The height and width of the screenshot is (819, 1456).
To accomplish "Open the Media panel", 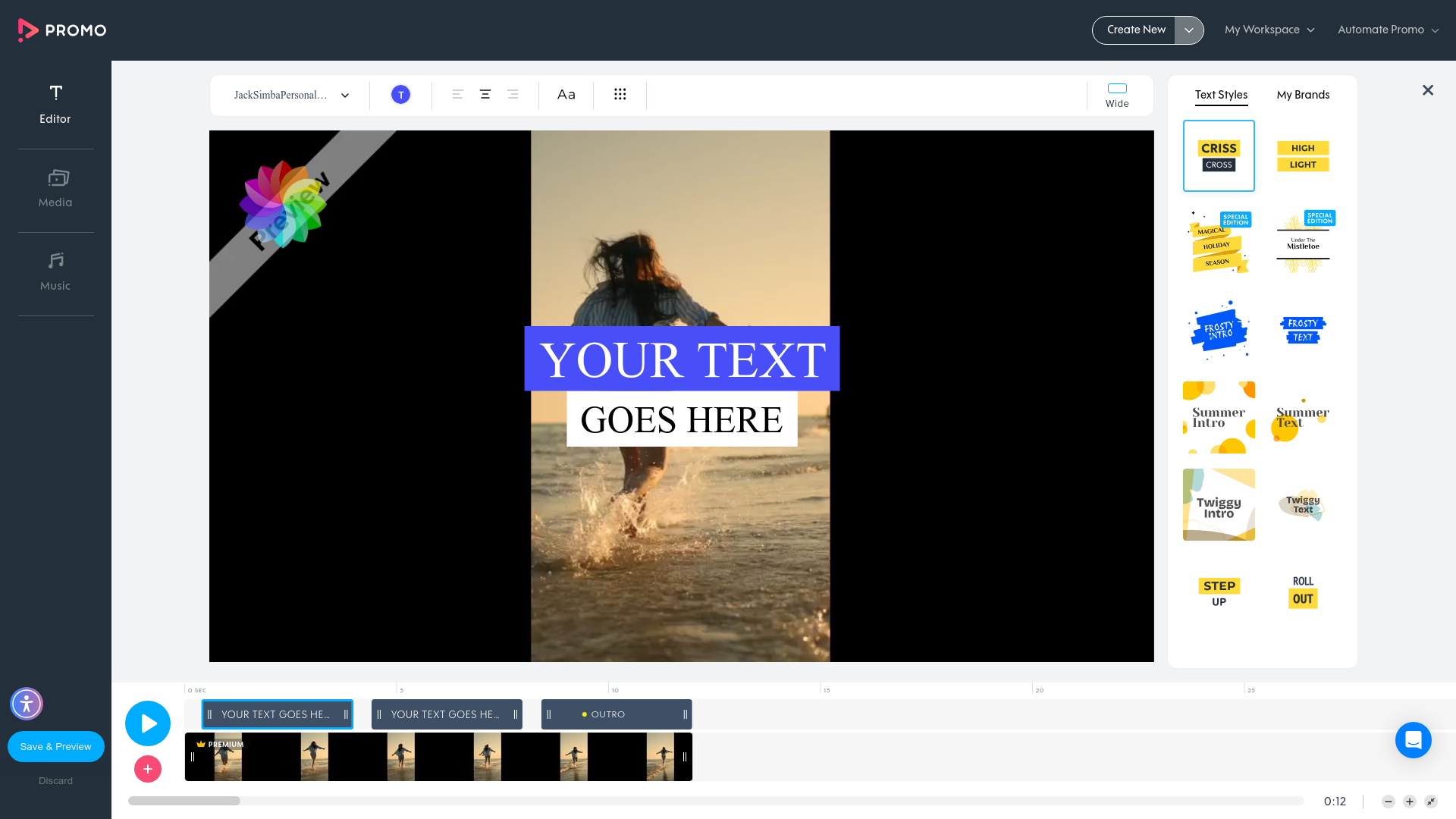I will click(x=55, y=187).
